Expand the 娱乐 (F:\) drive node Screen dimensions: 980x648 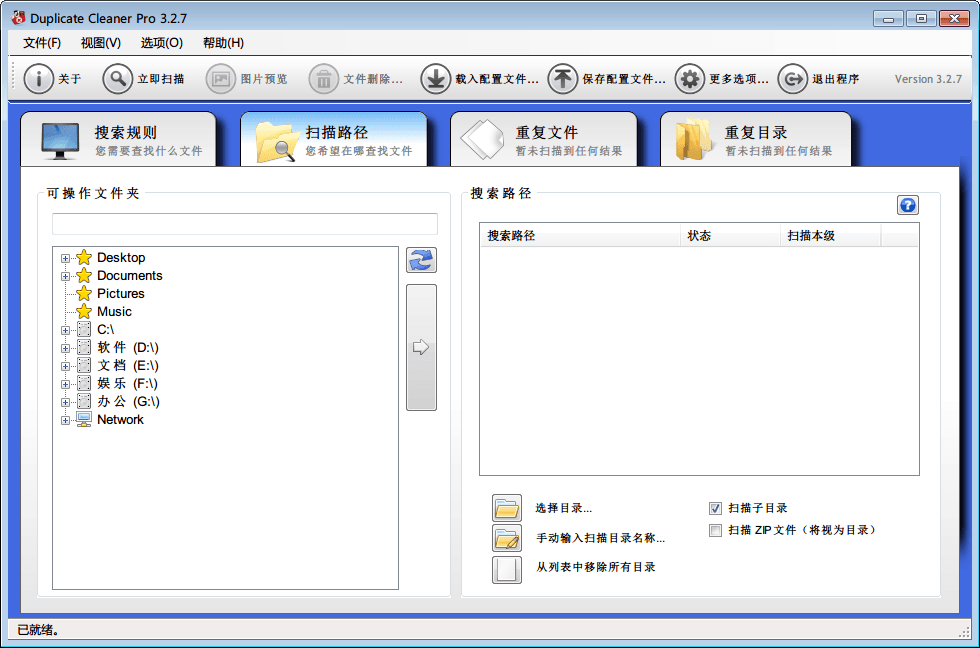[65, 384]
